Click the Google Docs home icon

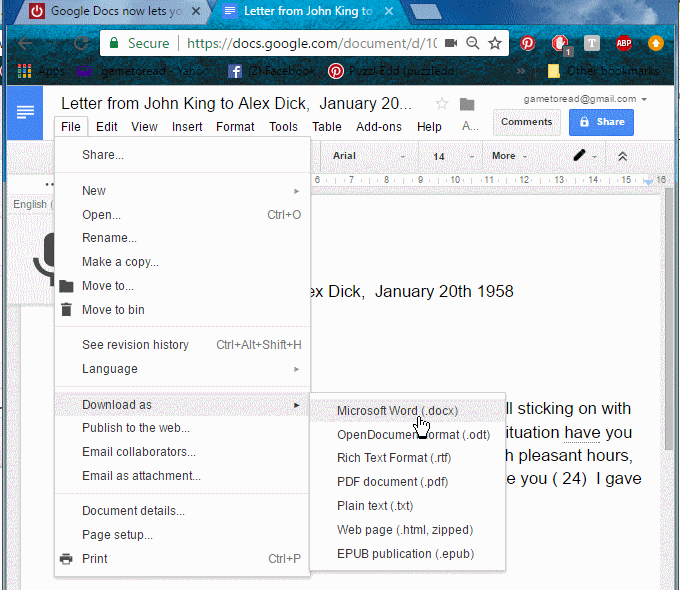tap(25, 112)
